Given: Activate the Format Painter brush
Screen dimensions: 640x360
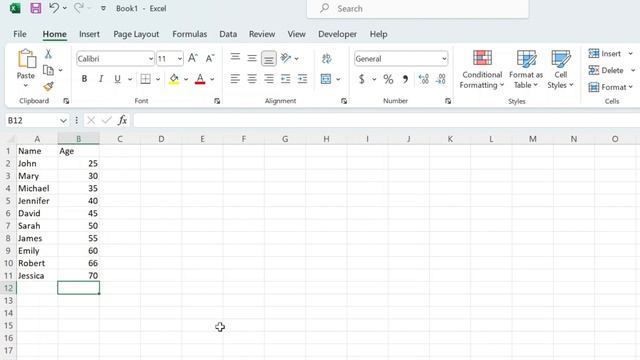Looking at the screenshot, I should click(x=48, y=86).
